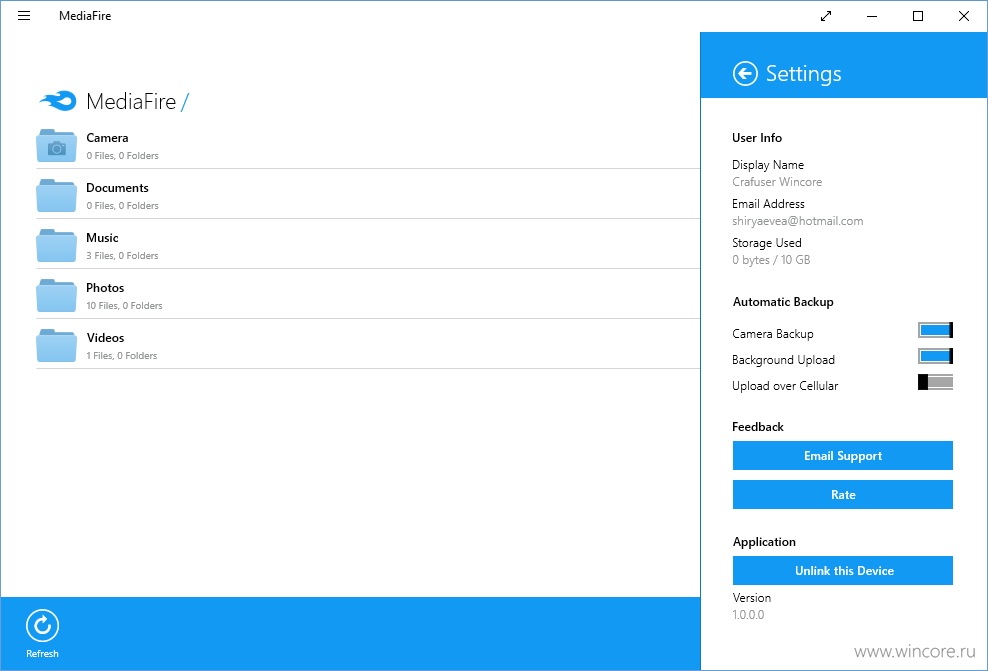Click '3 Files, 0 Folders' under Music
This screenshot has width=988, height=671.
122,255
